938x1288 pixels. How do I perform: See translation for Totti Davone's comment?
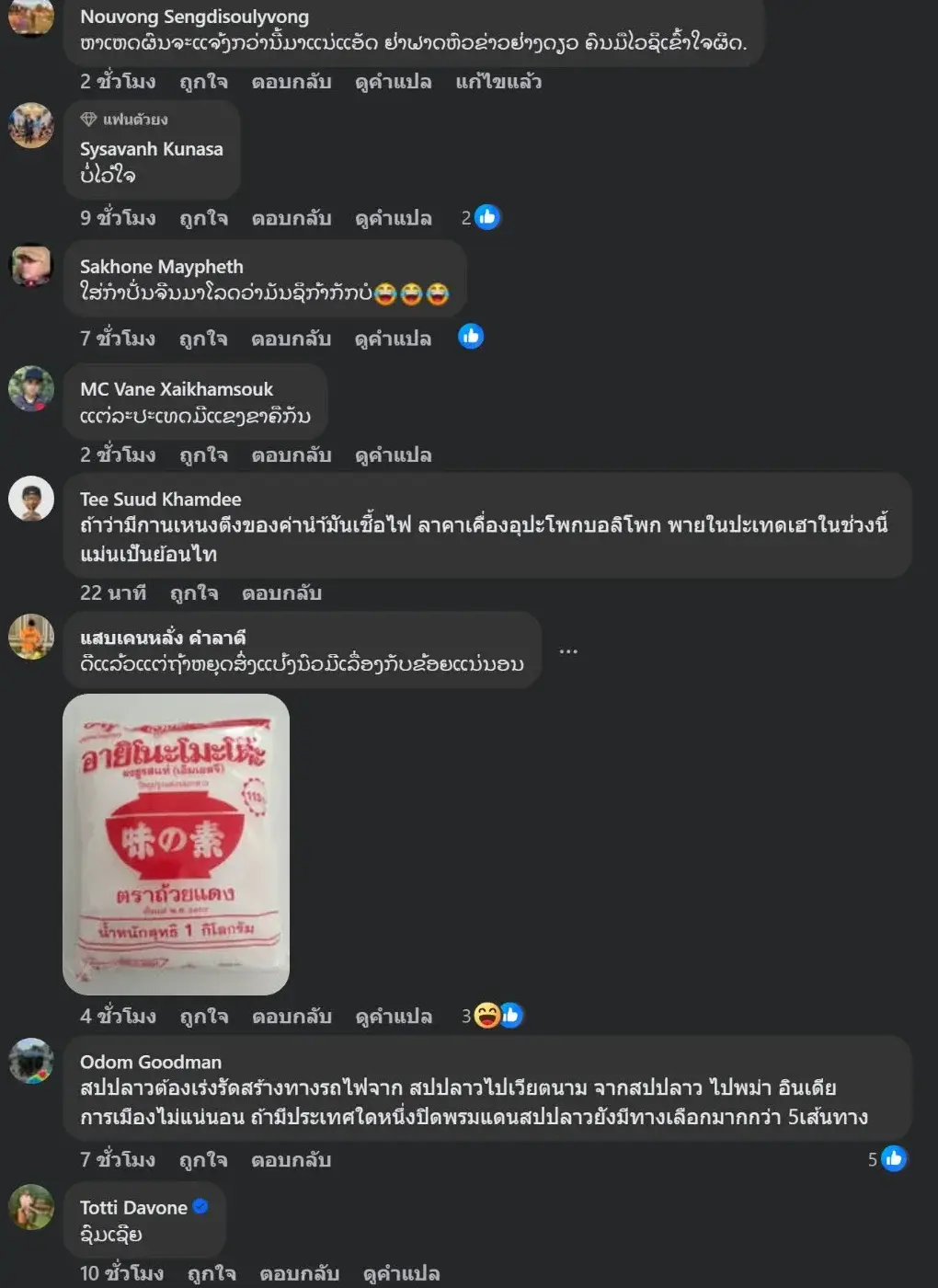tap(401, 1274)
